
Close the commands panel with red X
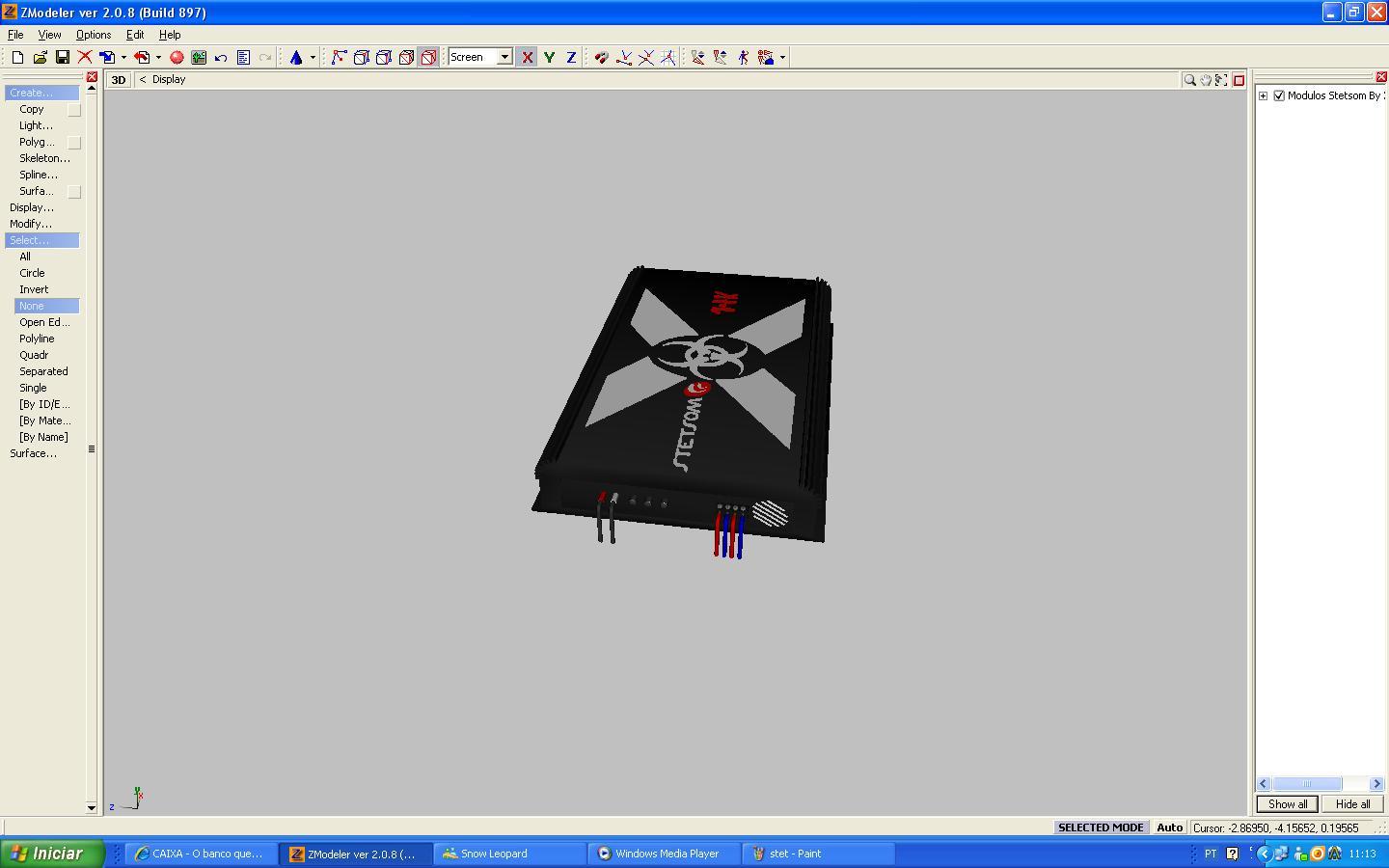coord(92,77)
